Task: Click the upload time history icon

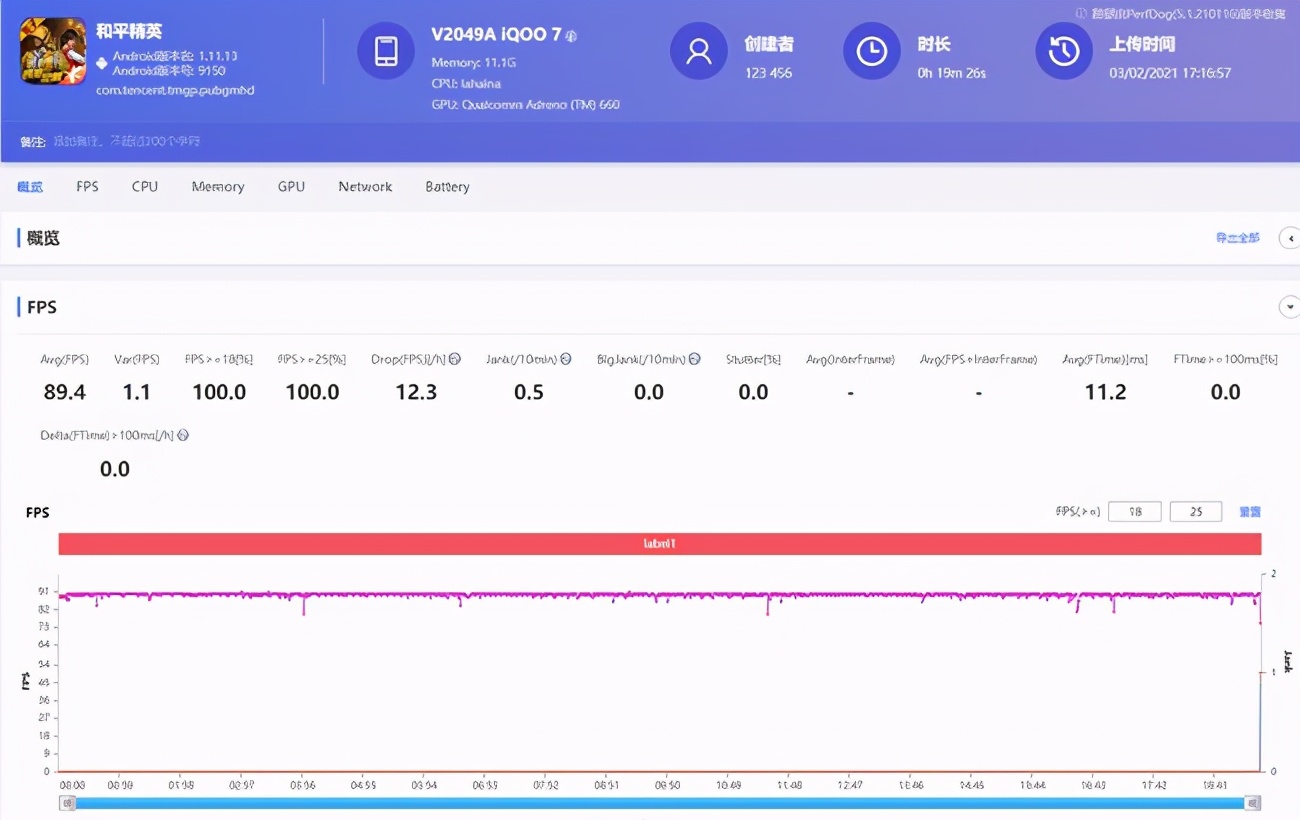Action: coord(1063,51)
